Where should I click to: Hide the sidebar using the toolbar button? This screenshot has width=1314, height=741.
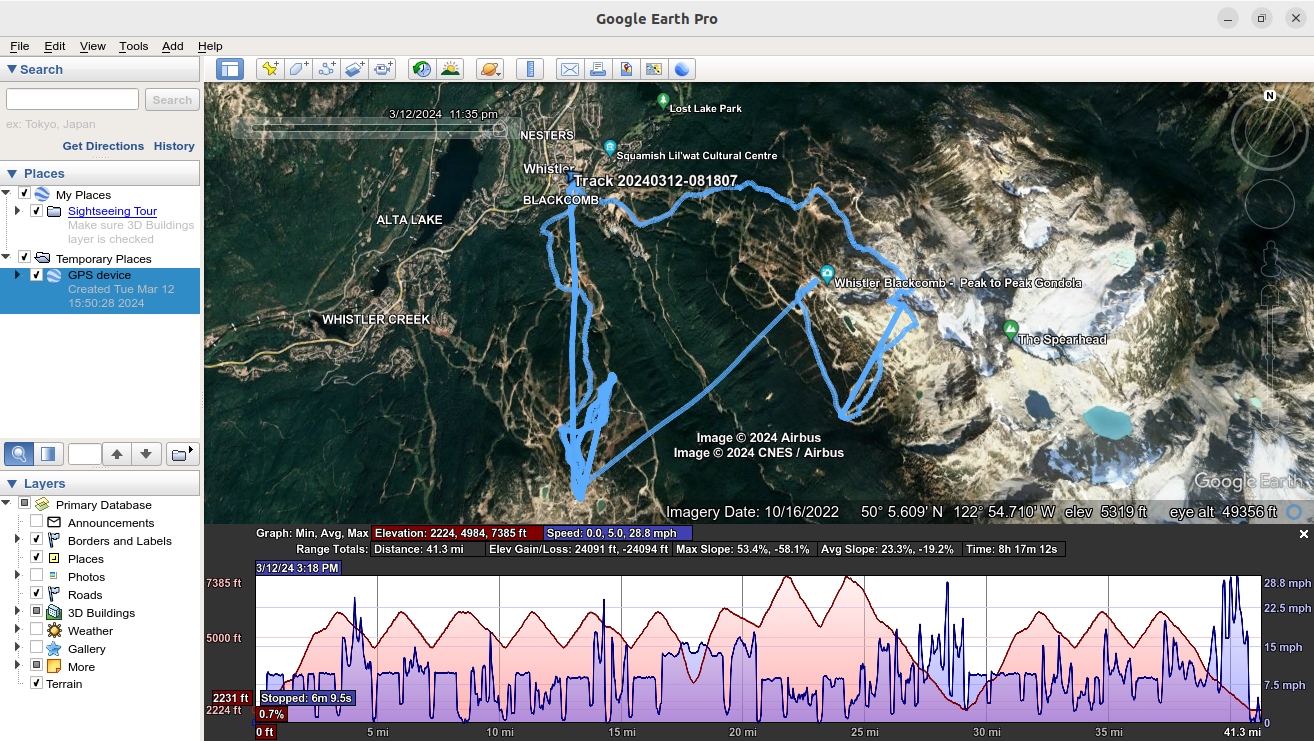tap(230, 69)
